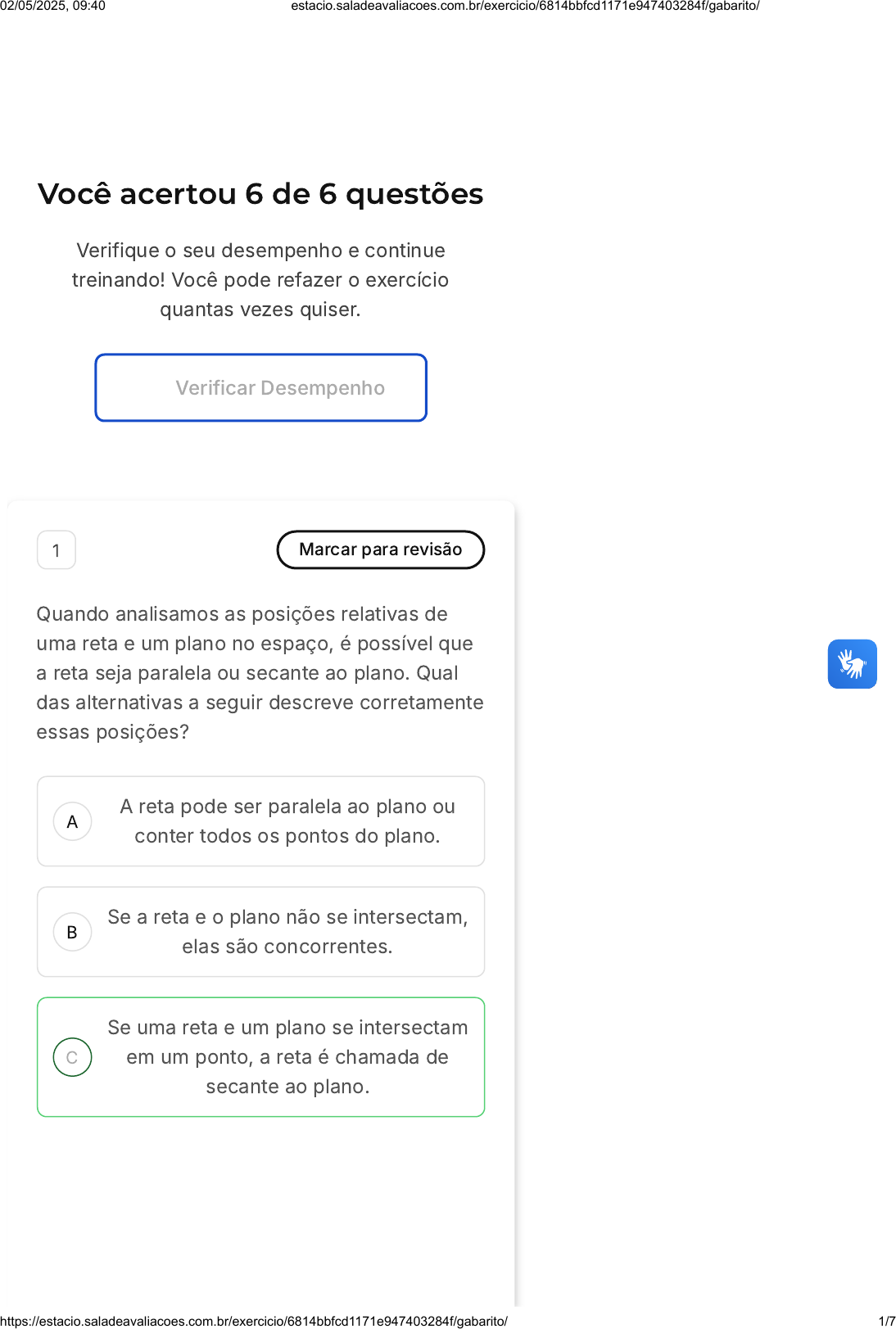Click blank area below the Libras icon

pyautogui.click(x=852, y=819)
